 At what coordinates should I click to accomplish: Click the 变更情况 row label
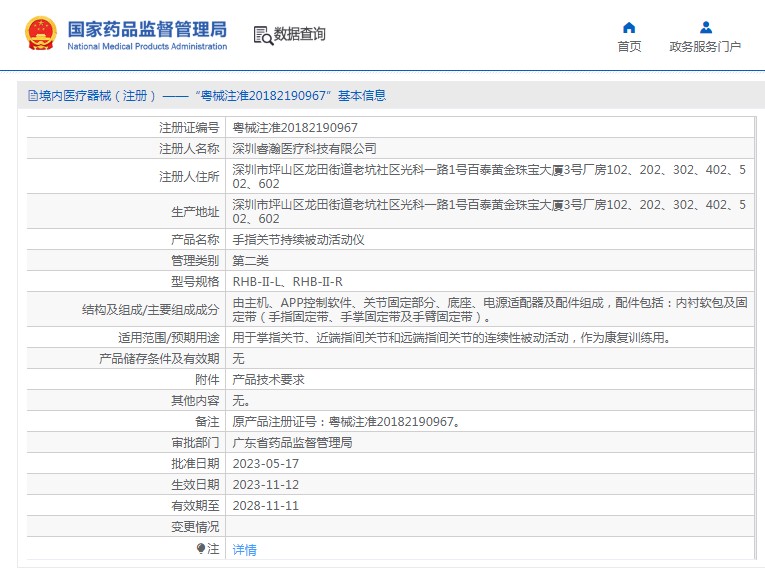195,526
